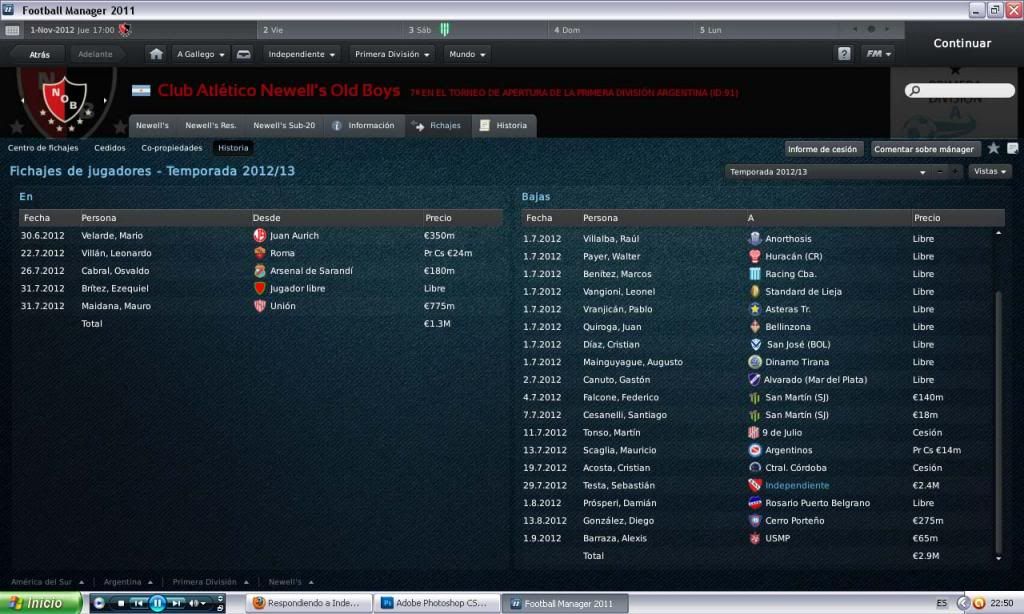
Task: Click the Arsenal de Sarandí badge
Action: pyautogui.click(x=259, y=271)
